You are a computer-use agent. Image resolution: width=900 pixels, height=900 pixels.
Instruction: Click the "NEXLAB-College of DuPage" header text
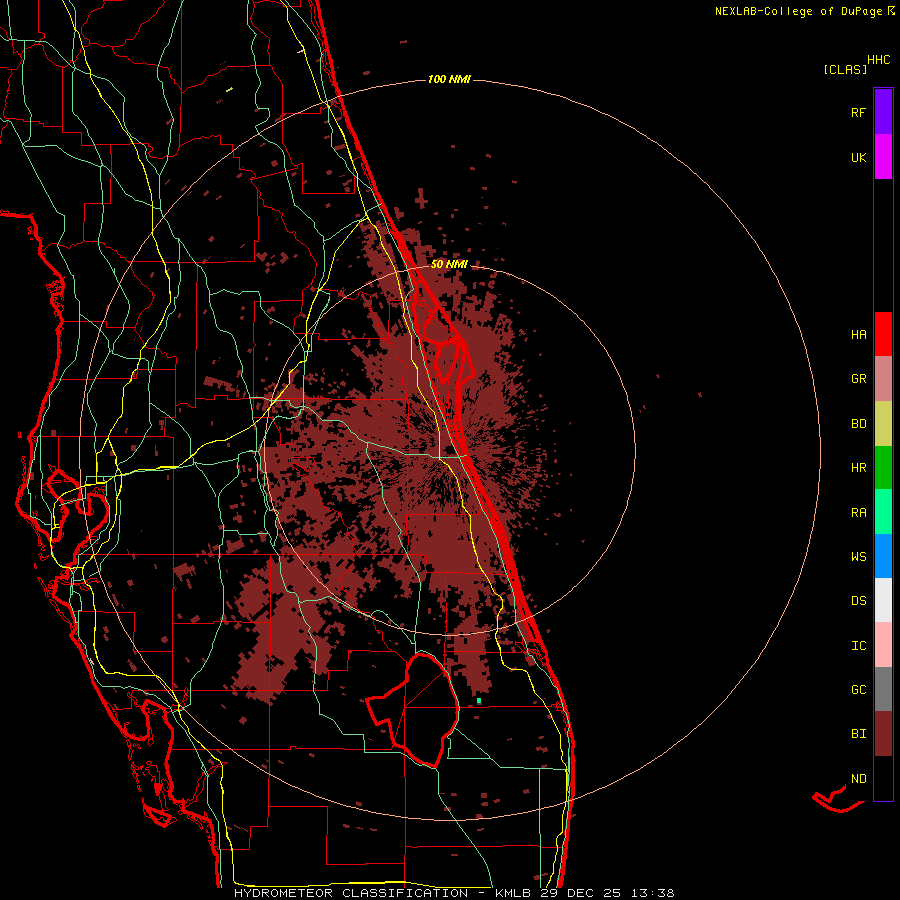pyautogui.click(x=800, y=11)
